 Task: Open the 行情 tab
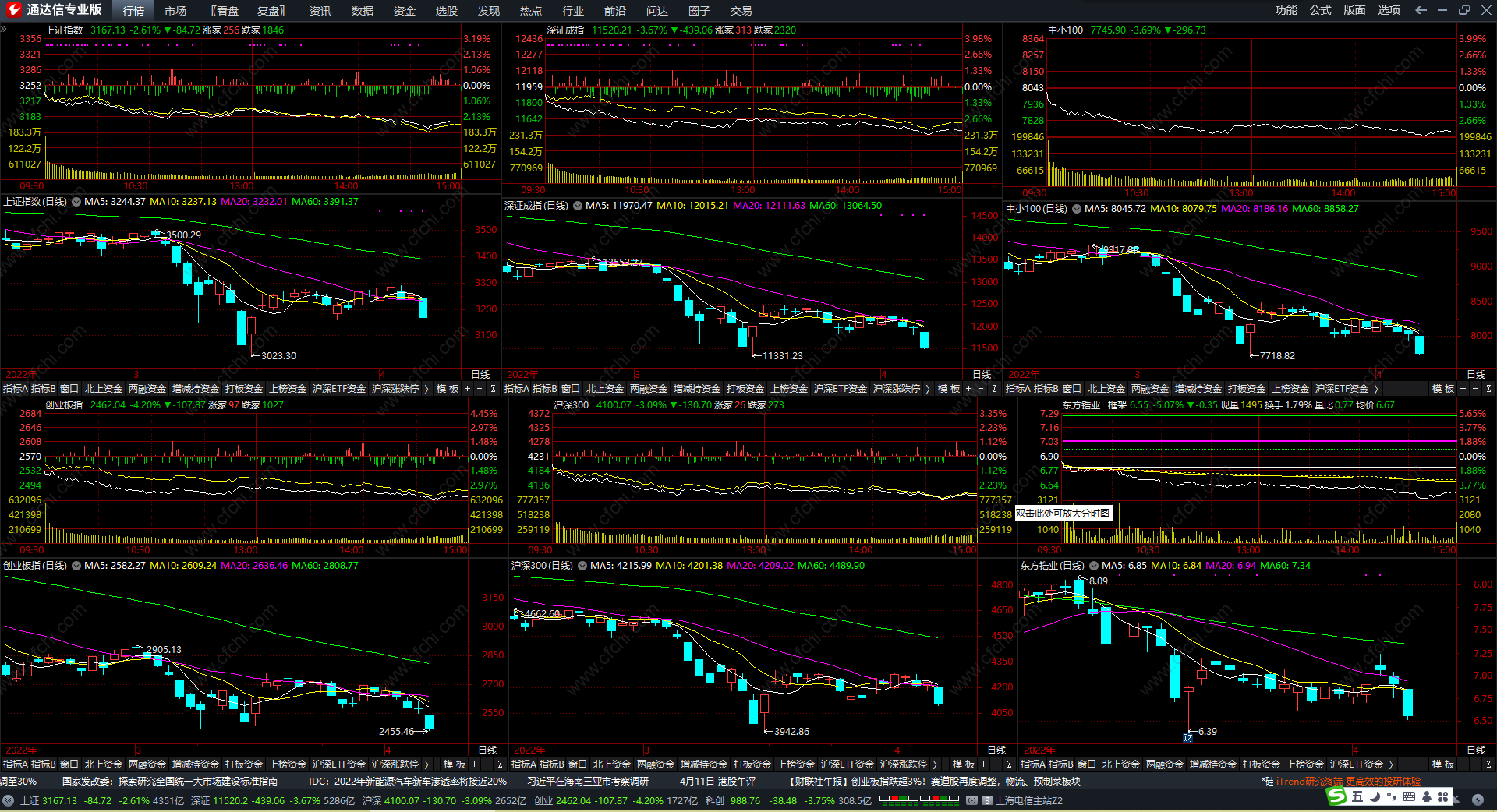coord(133,11)
